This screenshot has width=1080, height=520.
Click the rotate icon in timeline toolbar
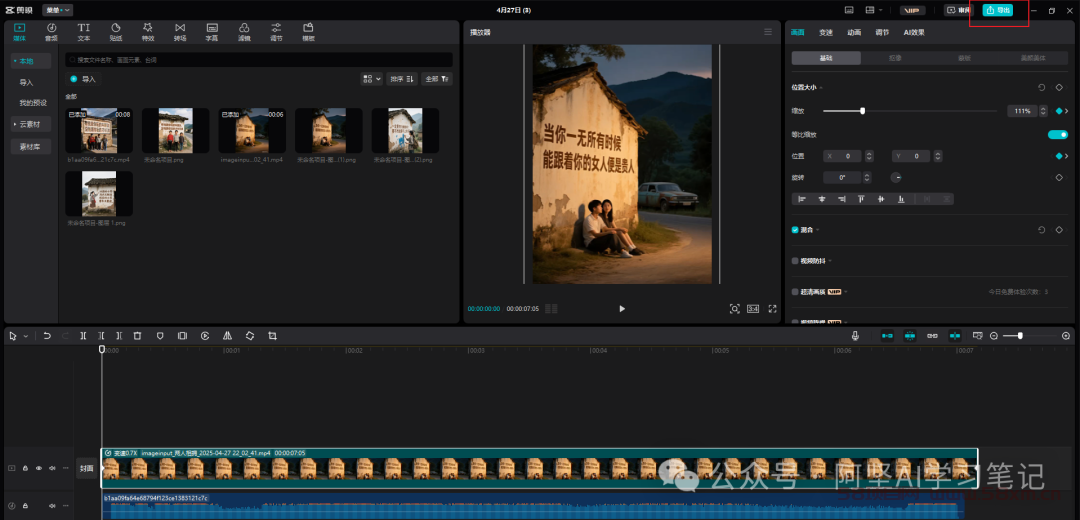[x=250, y=335]
